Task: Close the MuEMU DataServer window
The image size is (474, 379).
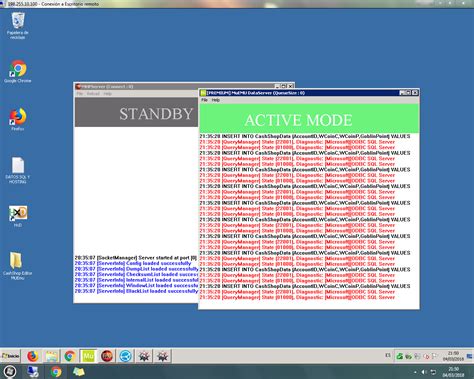Action: pyautogui.click(x=415, y=93)
